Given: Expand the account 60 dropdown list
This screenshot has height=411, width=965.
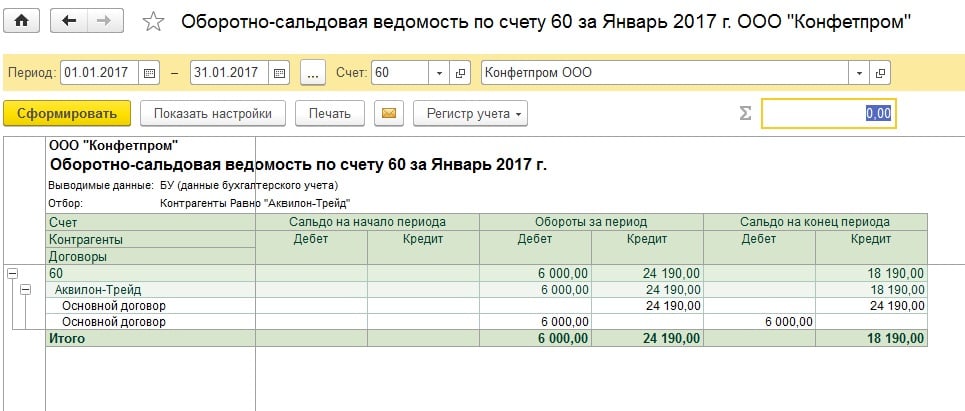Looking at the screenshot, I should tap(439, 73).
